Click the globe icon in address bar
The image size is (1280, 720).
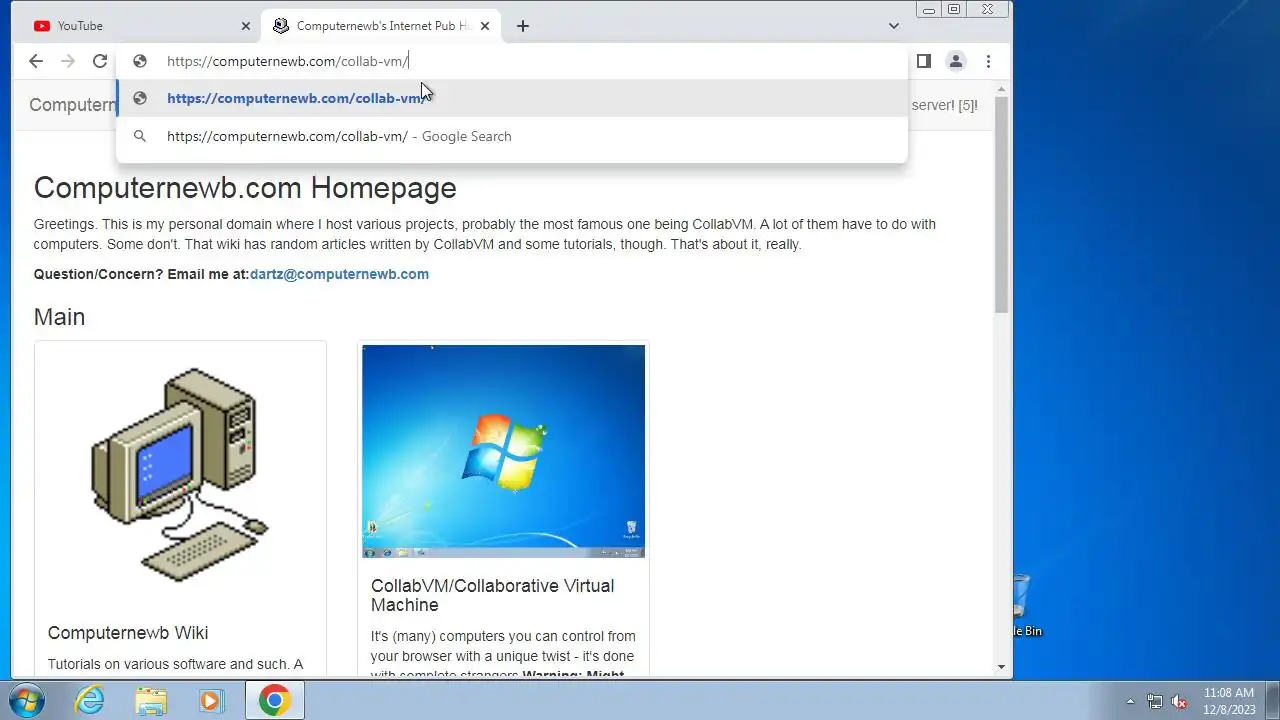click(140, 61)
